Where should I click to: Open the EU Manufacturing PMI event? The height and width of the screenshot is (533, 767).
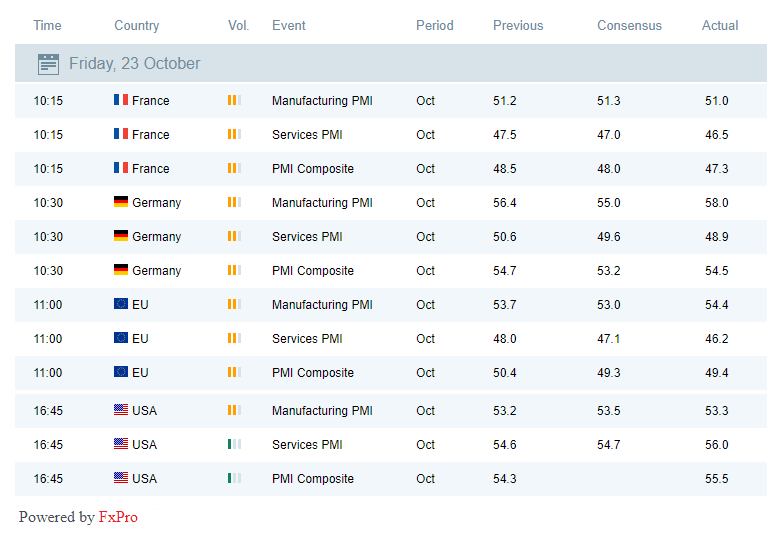point(322,304)
